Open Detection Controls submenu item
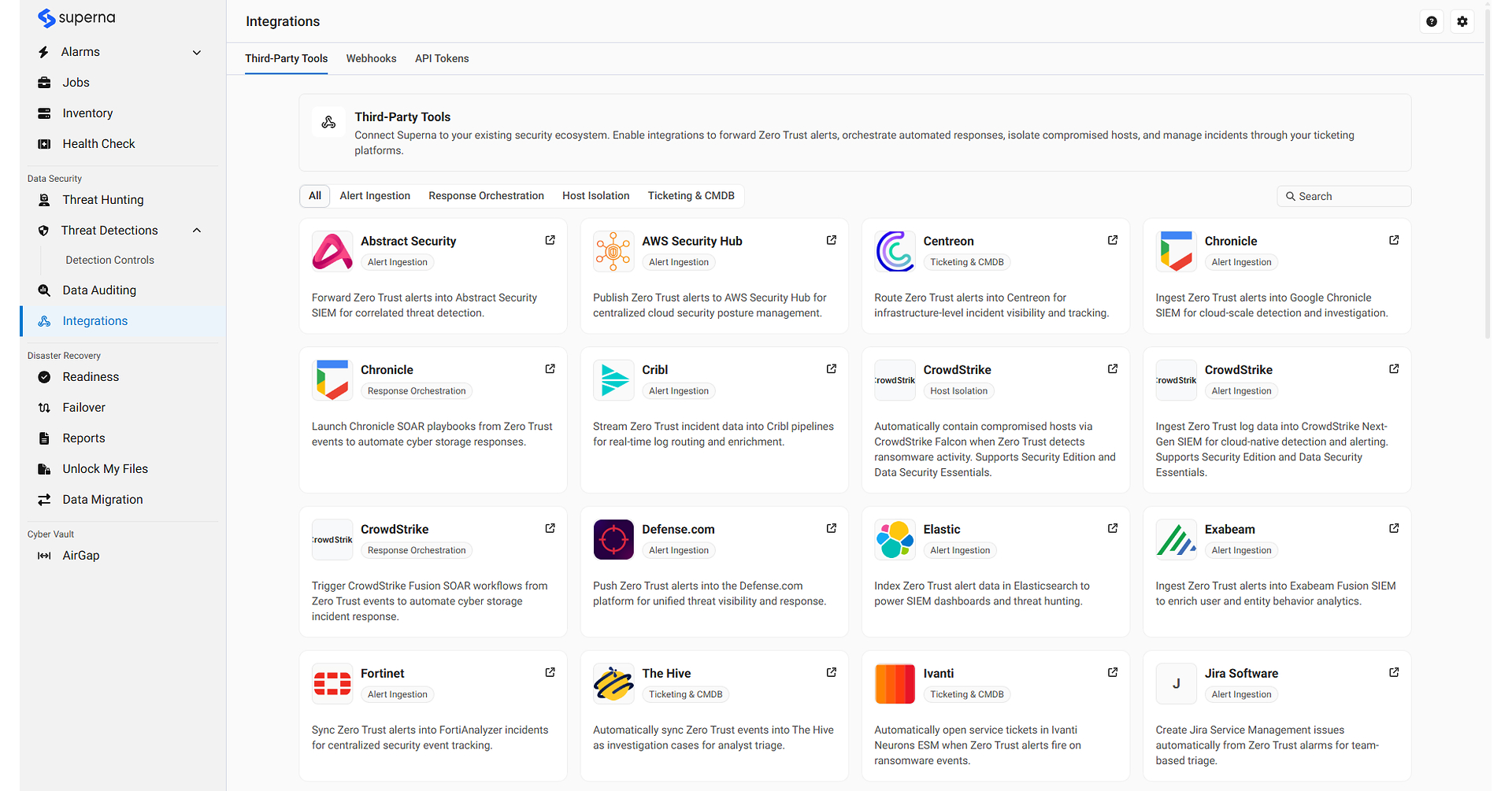Viewport: 1512px width, 791px height. coord(109,260)
